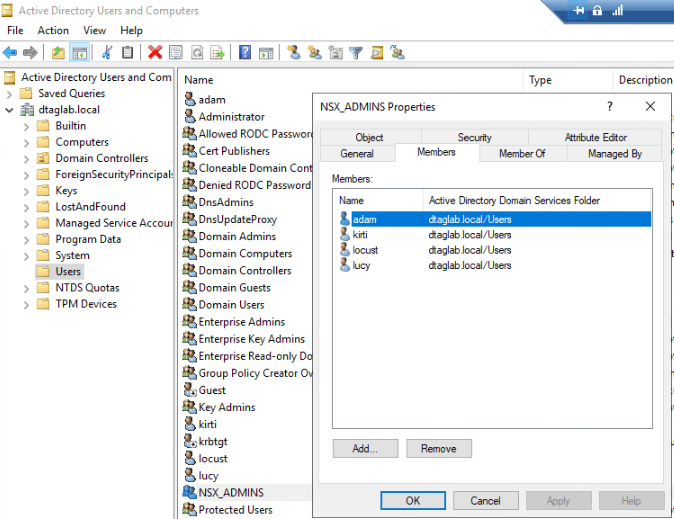Expand the Computers container node
This screenshot has height=519, width=674.
pyautogui.click(x=27, y=142)
